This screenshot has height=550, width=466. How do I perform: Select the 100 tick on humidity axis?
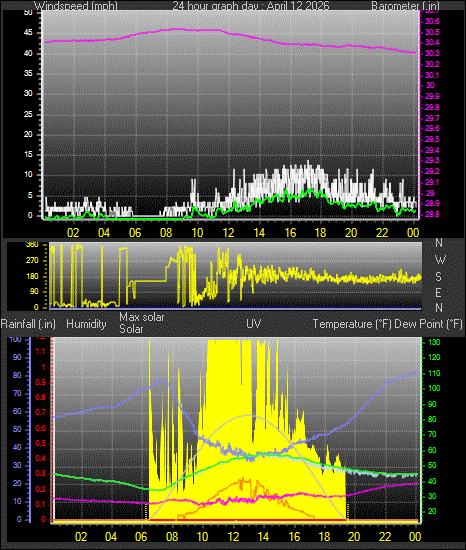15,340
